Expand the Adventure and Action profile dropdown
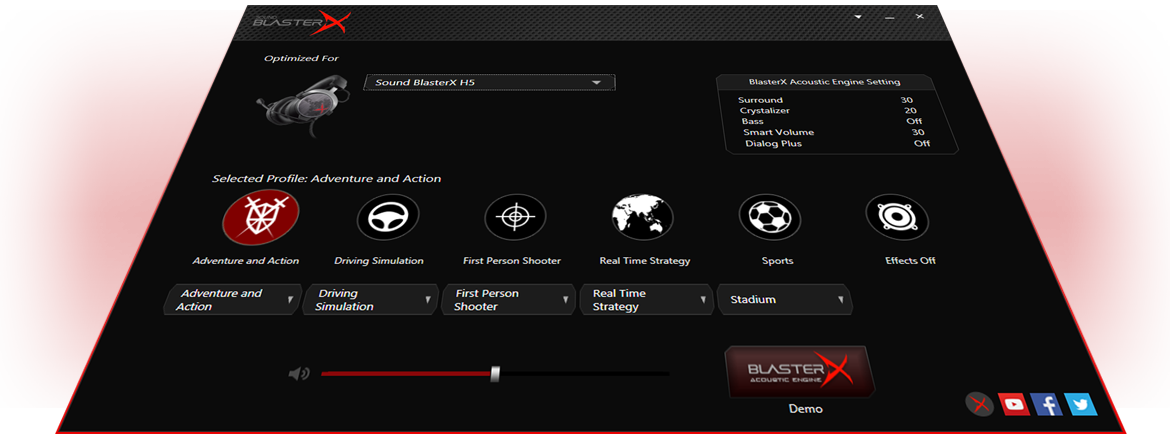This screenshot has width=1170, height=438. point(232,300)
